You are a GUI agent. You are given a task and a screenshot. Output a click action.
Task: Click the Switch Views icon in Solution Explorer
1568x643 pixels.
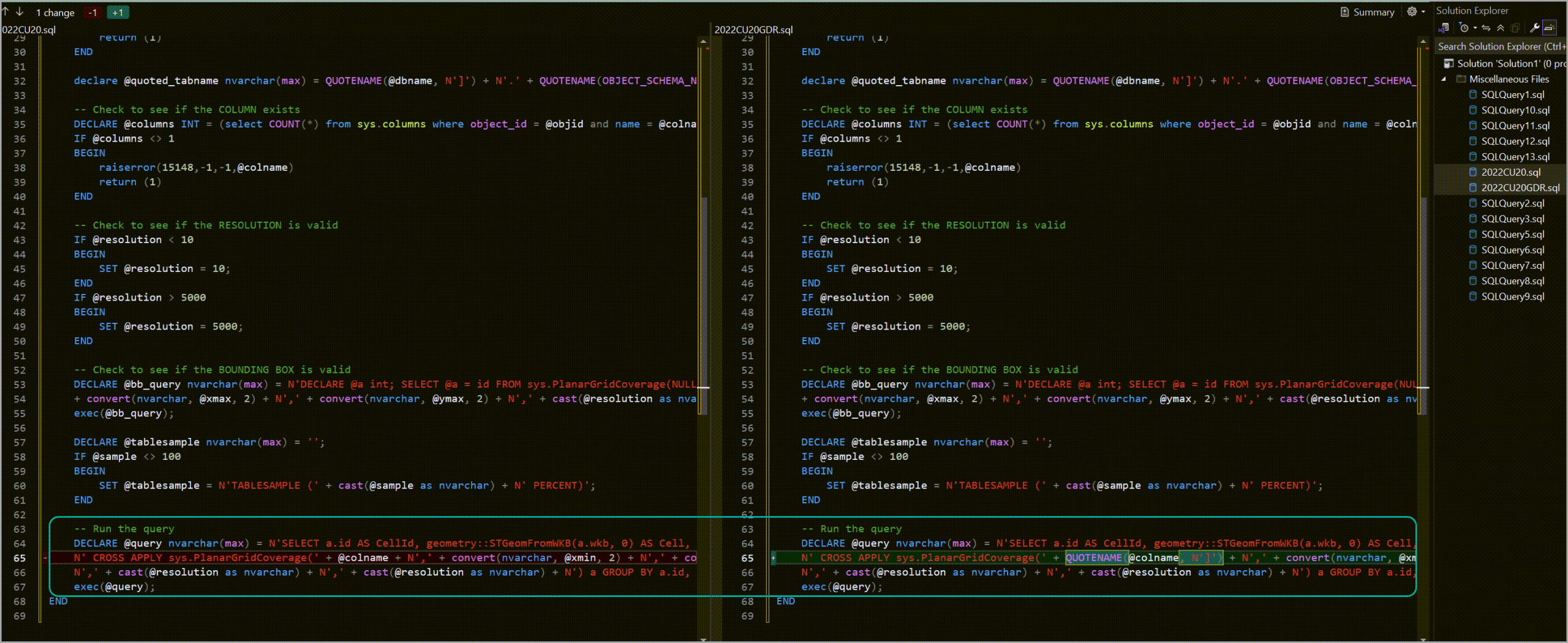click(1444, 28)
